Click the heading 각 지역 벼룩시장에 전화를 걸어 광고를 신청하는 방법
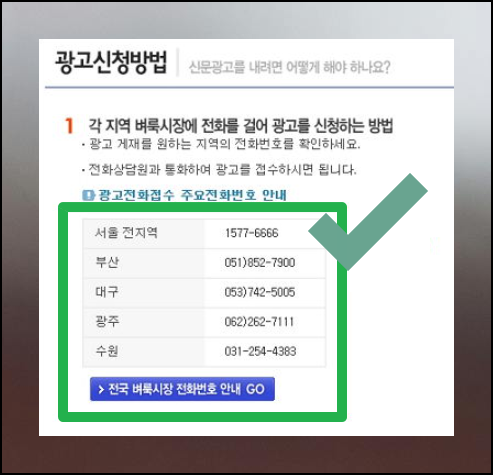This screenshot has width=493, height=475. click(x=240, y=126)
